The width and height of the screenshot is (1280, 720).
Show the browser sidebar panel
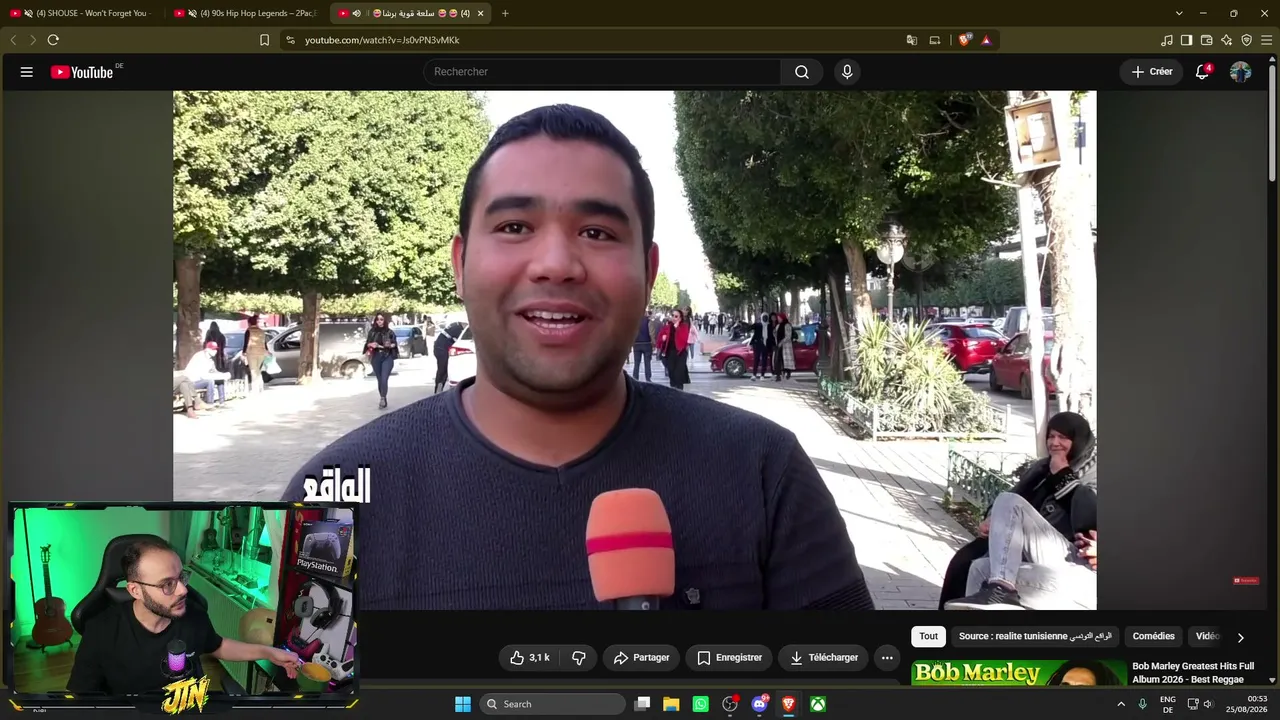[x=1186, y=40]
